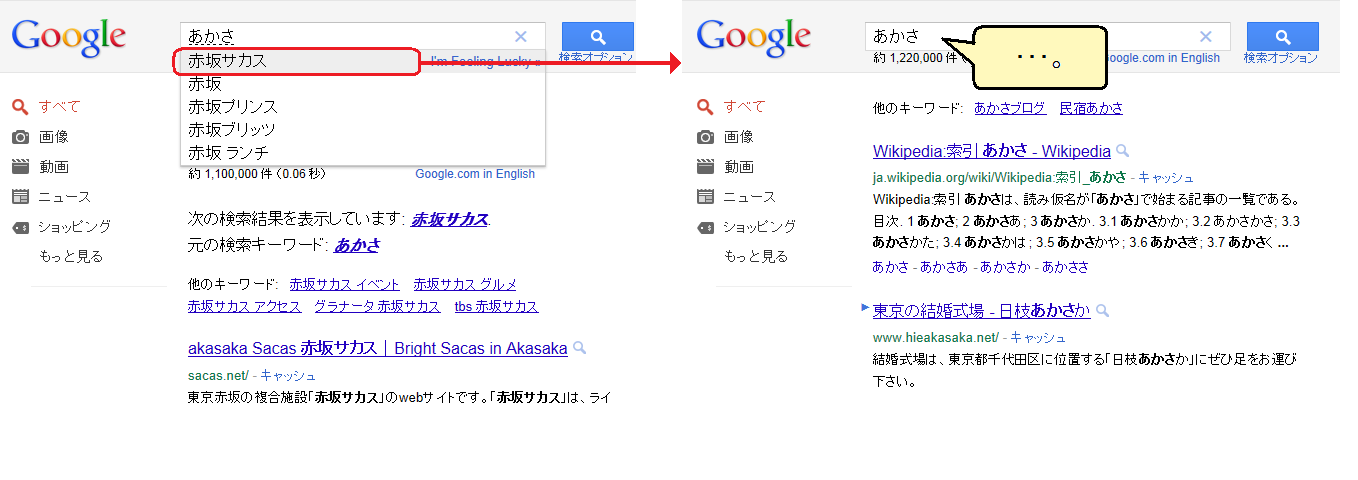Click the right Google logo
This screenshot has width=1358, height=480.
click(x=754, y=37)
